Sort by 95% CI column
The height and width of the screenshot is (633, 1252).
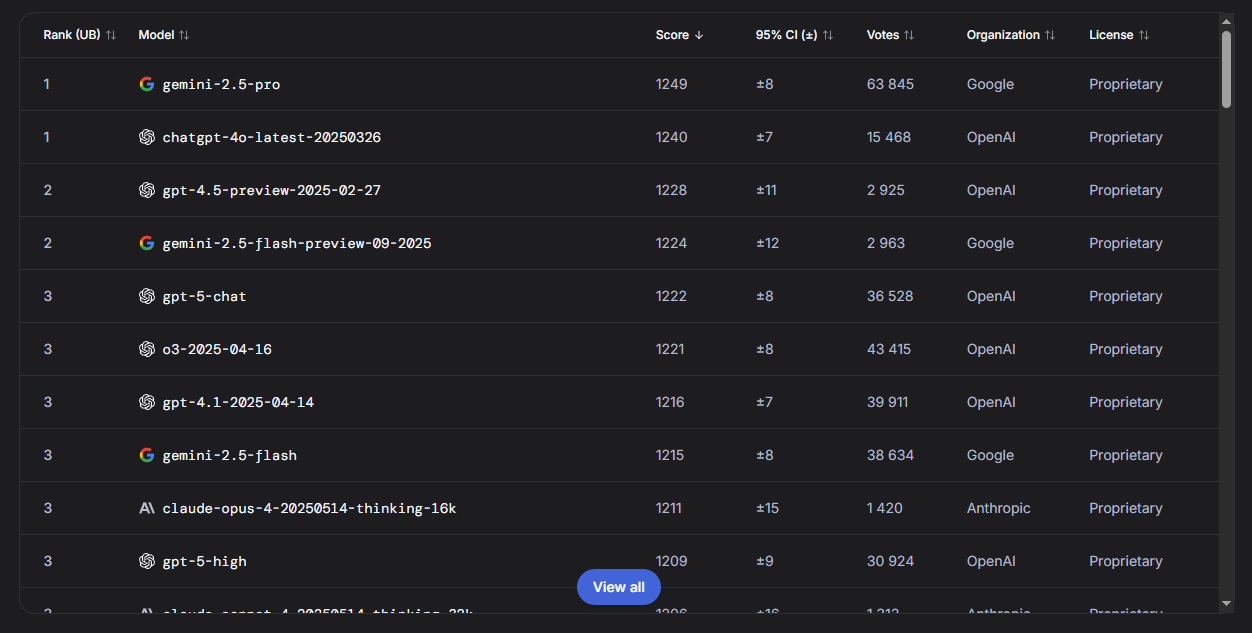tap(794, 35)
